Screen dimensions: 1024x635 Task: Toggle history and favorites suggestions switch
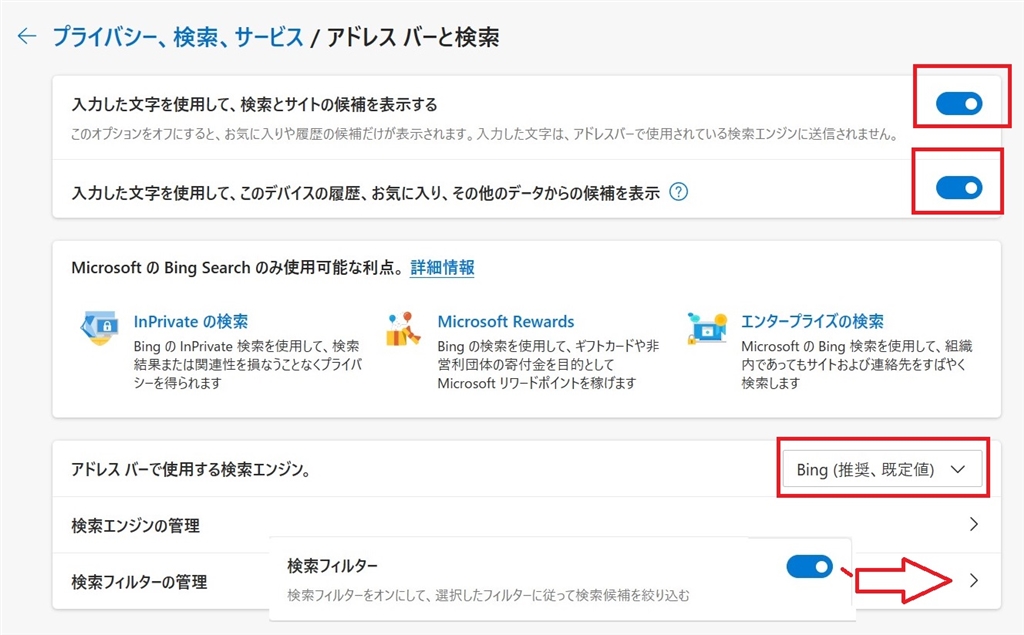click(959, 187)
